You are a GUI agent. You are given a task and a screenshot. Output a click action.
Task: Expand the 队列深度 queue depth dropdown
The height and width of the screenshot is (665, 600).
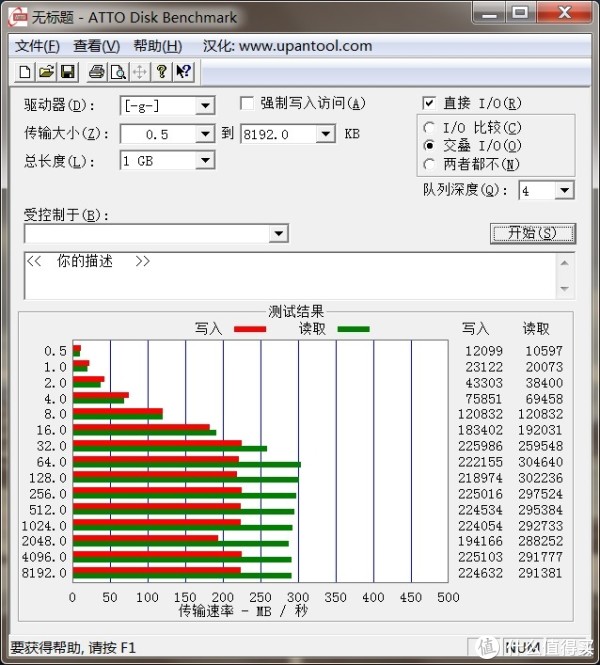tap(565, 190)
